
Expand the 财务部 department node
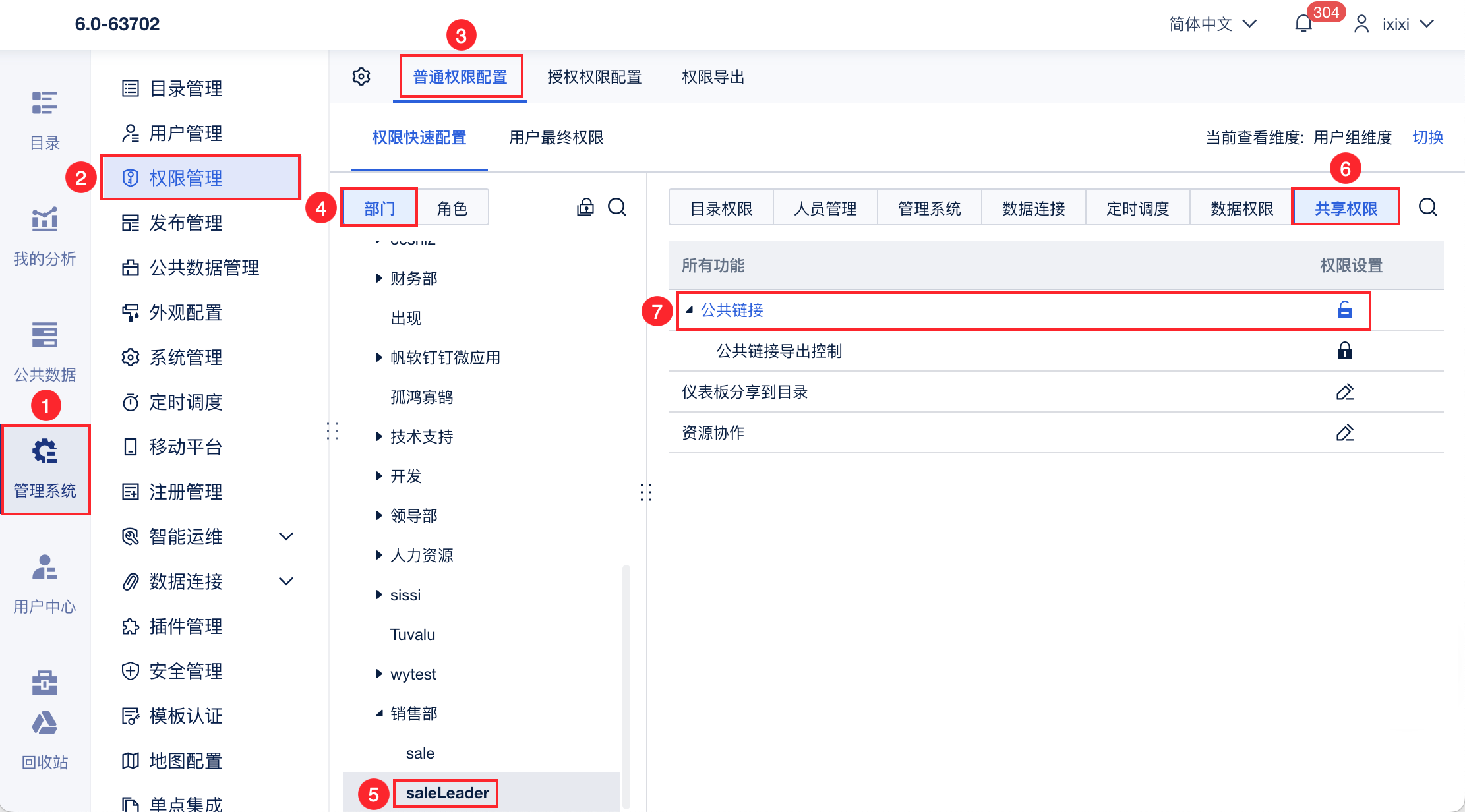click(378, 278)
